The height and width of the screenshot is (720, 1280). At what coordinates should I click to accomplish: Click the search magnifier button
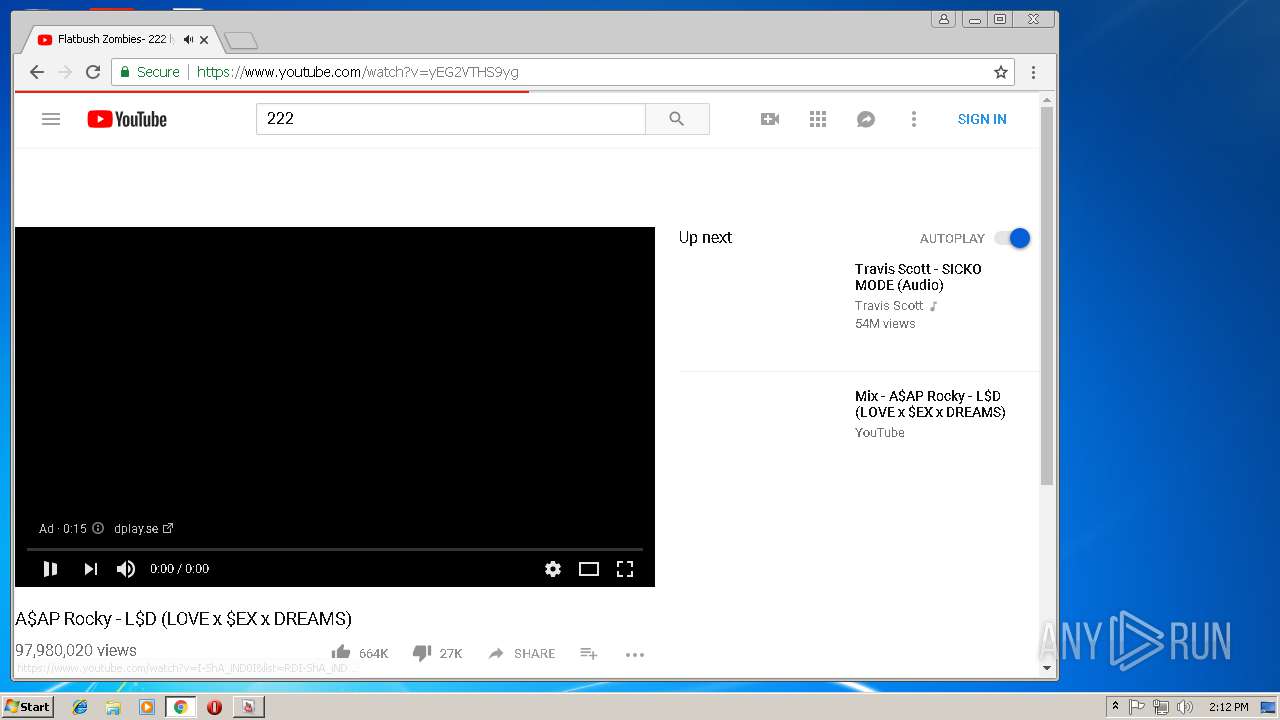tap(677, 119)
